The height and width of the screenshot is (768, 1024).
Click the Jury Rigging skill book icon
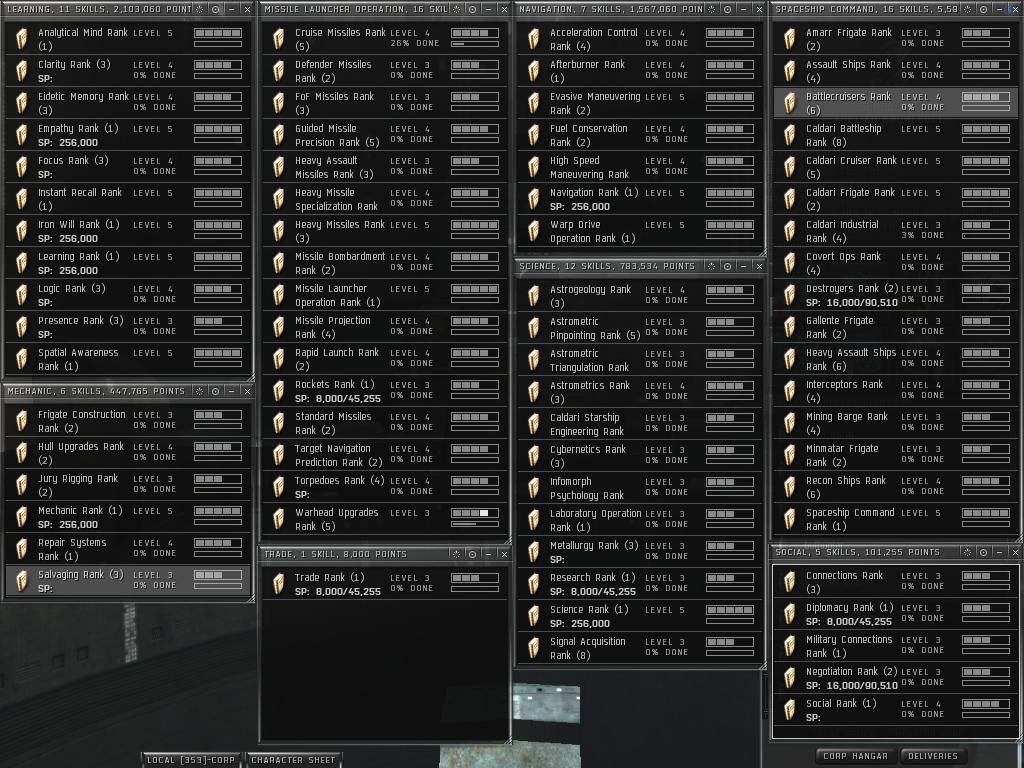tap(22, 485)
